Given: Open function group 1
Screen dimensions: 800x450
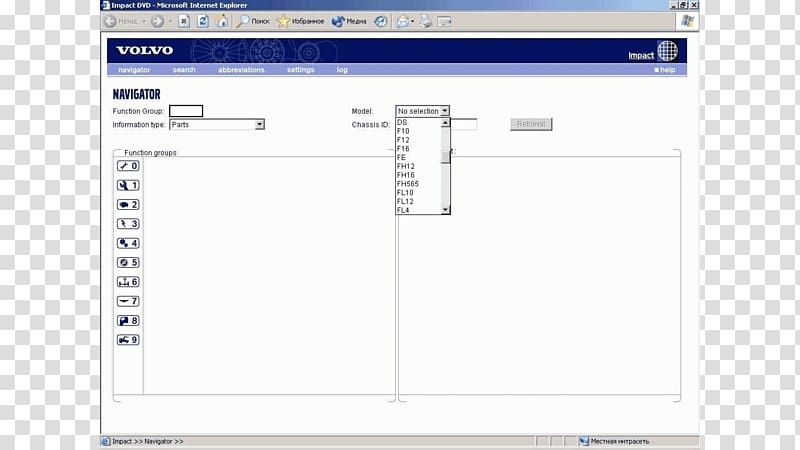Looking at the screenshot, I should coord(128,185).
